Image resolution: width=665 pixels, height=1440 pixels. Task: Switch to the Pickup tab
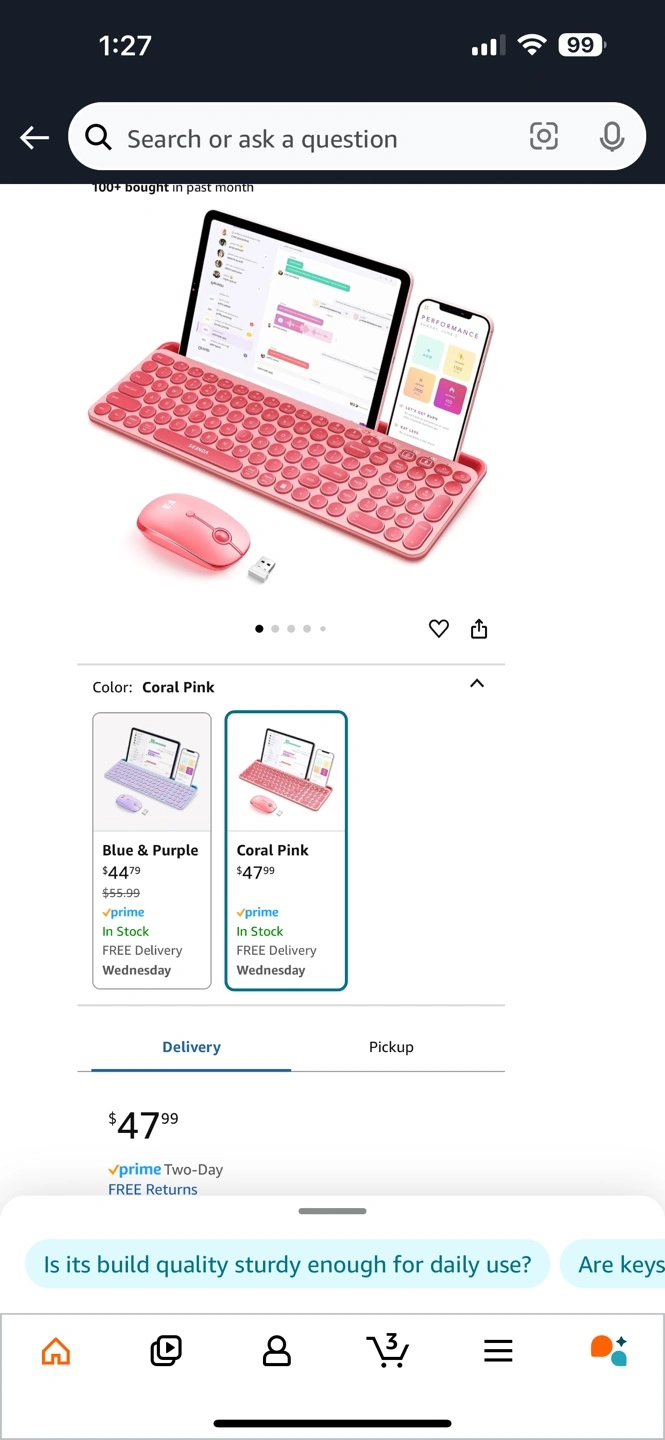(391, 1047)
